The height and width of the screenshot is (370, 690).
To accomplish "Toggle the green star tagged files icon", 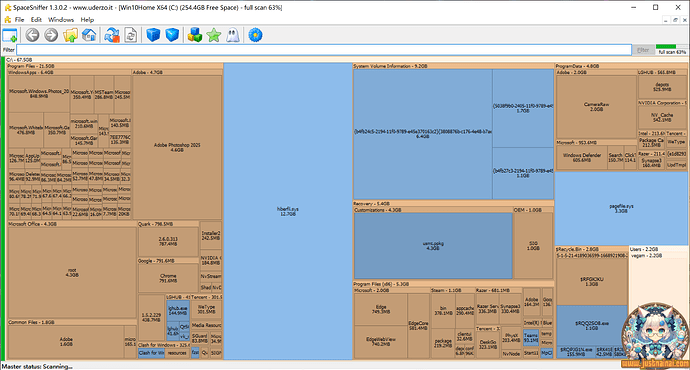I will click(214, 35).
